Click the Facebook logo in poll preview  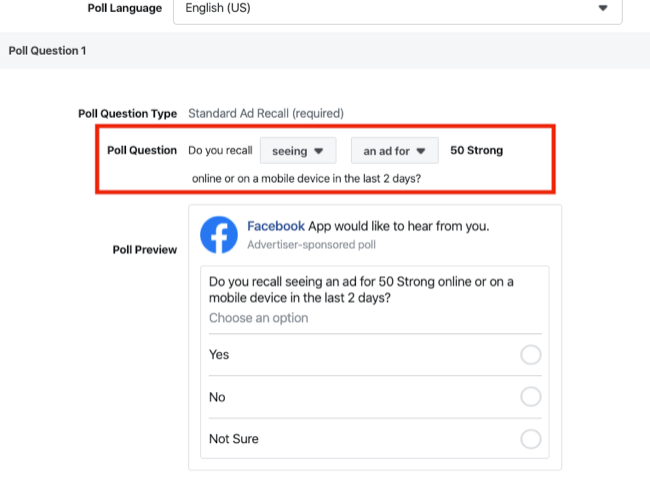tap(219, 235)
